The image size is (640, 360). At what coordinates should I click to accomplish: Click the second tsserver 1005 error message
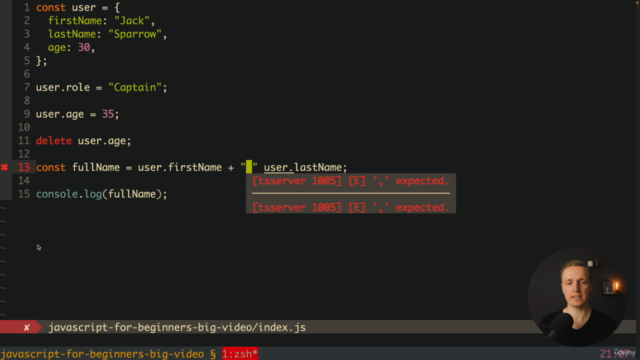351,207
